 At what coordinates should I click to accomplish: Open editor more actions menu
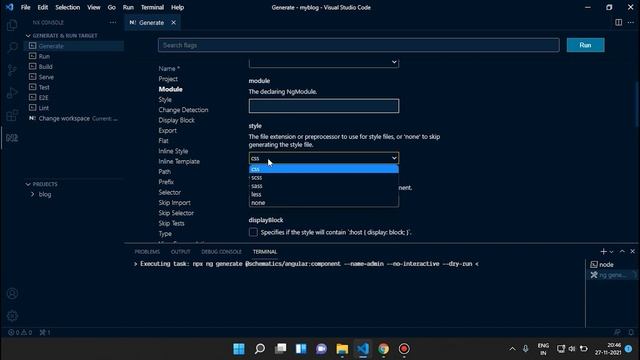pos(631,22)
